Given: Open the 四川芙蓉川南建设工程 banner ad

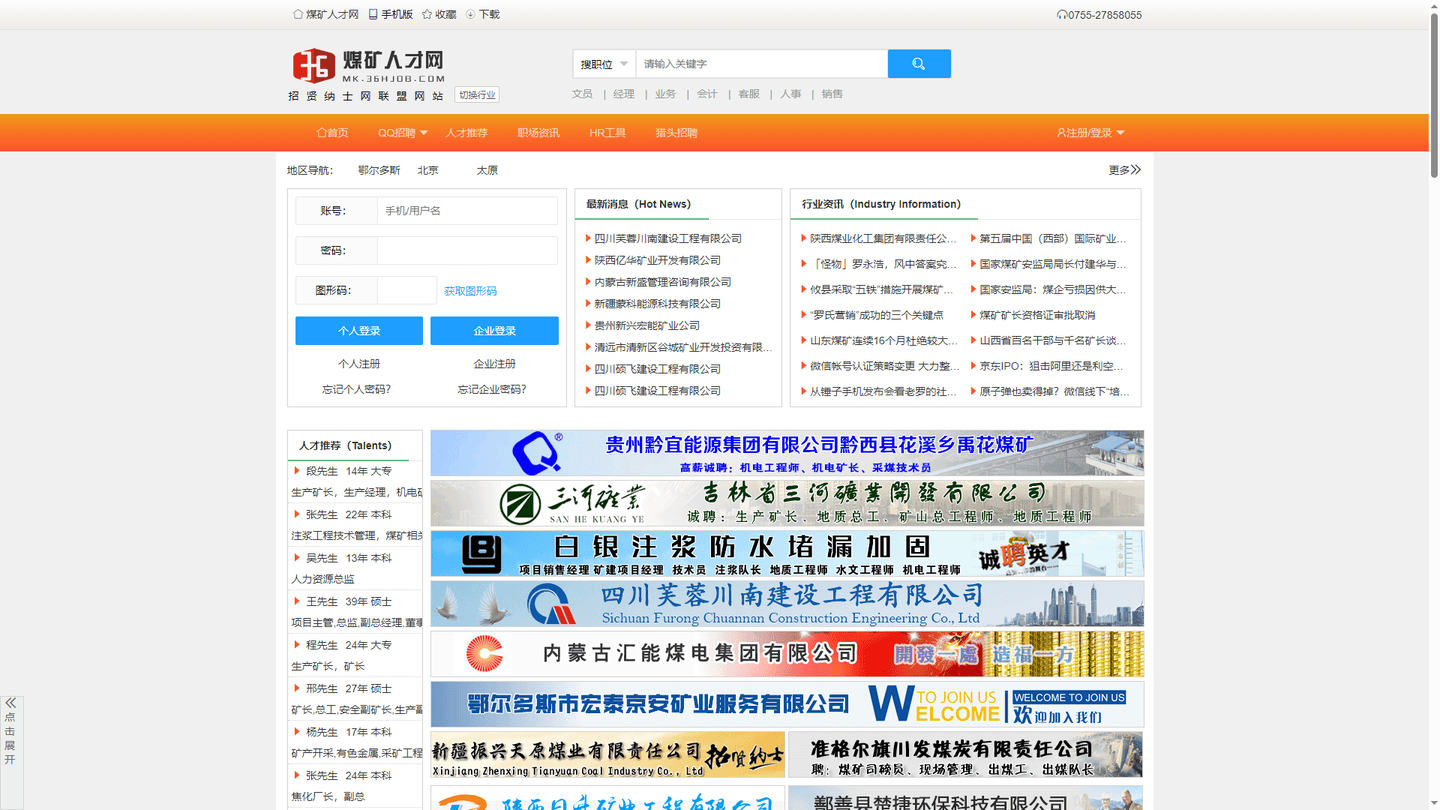Looking at the screenshot, I should (787, 604).
